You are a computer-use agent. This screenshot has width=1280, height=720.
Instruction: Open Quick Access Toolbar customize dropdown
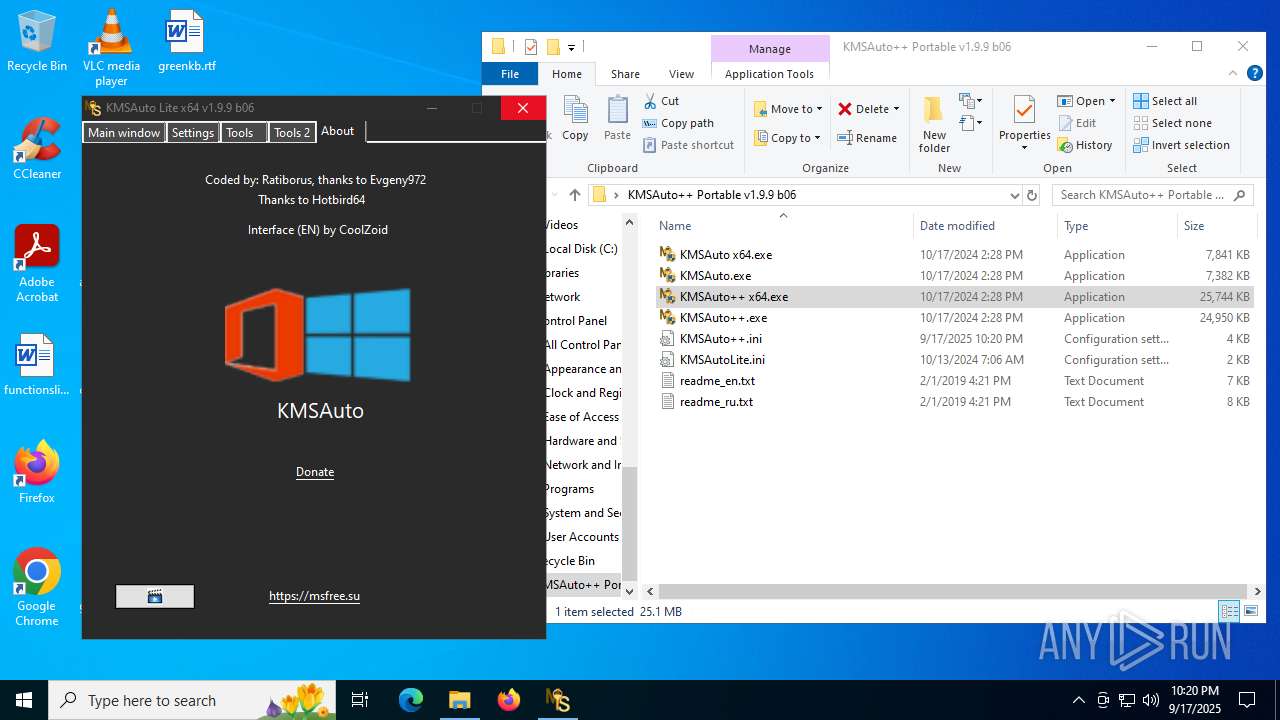coord(571,47)
